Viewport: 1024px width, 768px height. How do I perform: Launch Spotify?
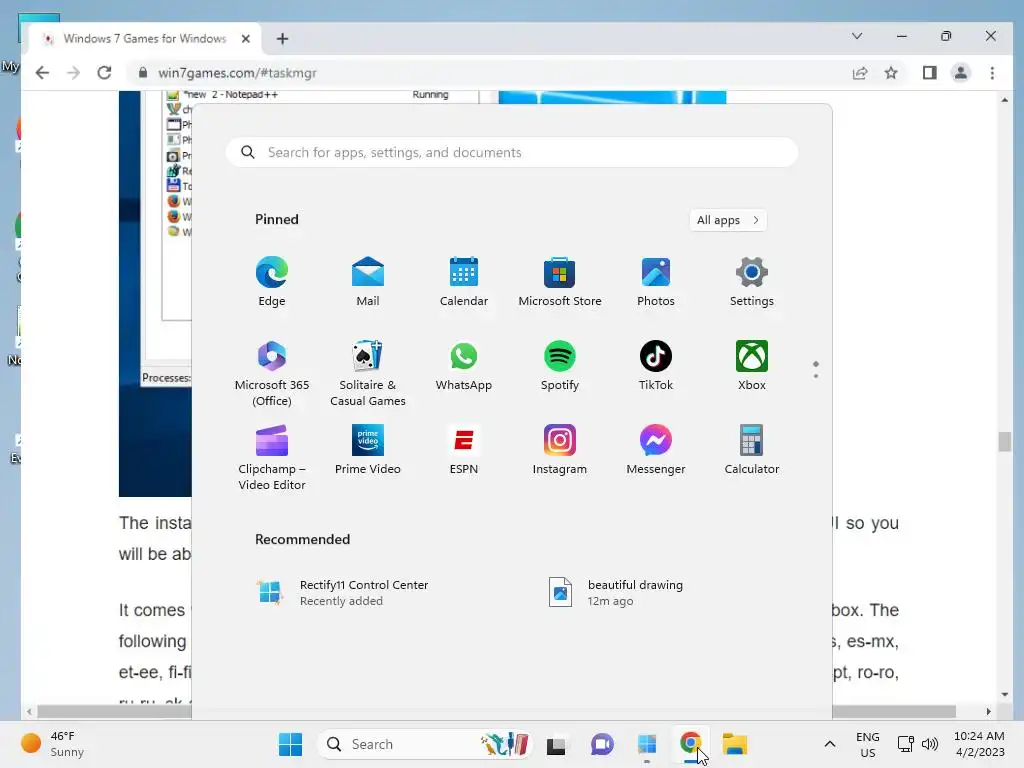560,366
